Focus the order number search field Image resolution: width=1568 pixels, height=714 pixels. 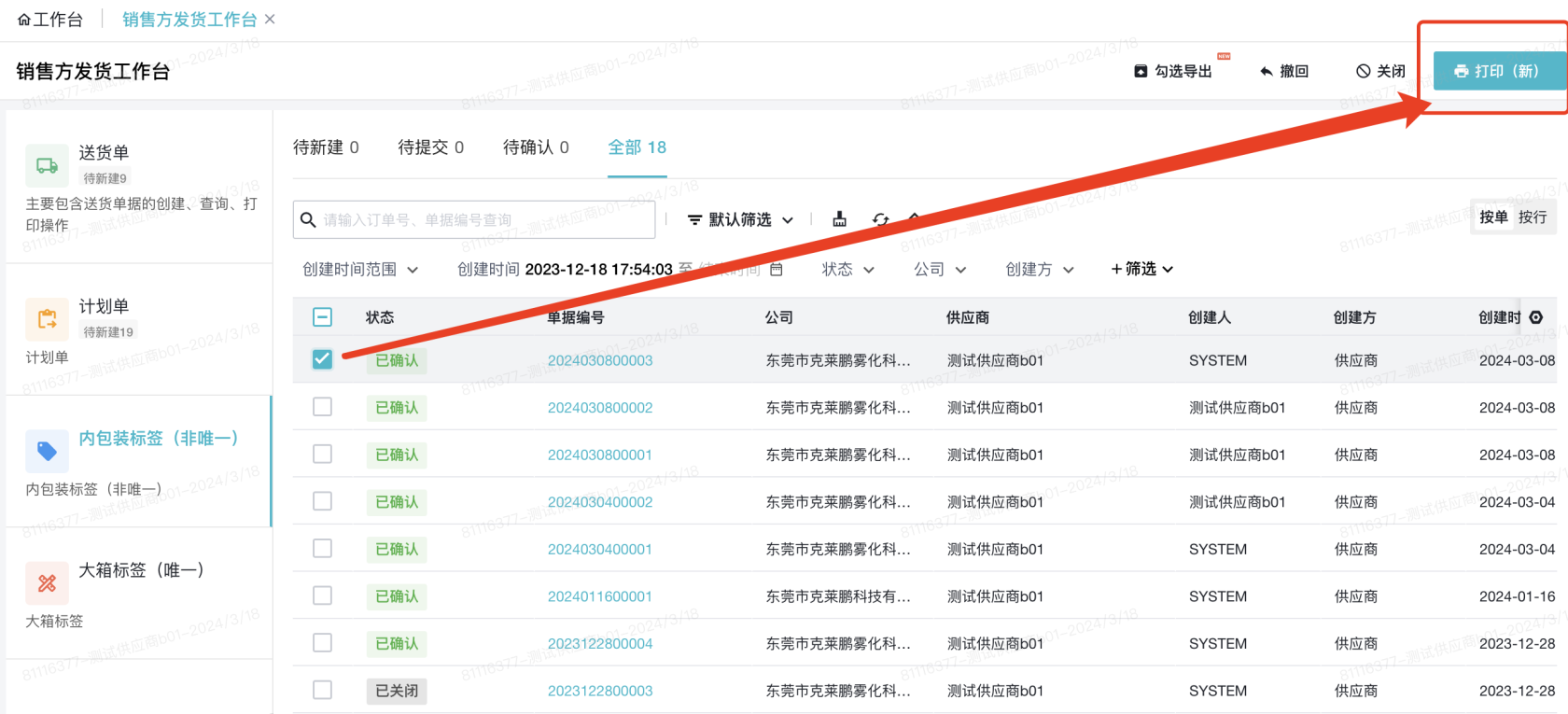(x=474, y=220)
